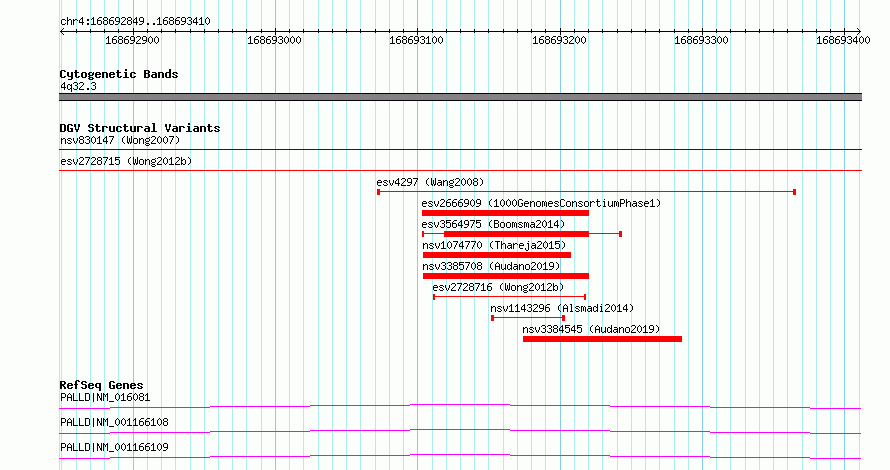Click the PALLD NM_001166109 magenta transcript line

[x=460, y=456]
